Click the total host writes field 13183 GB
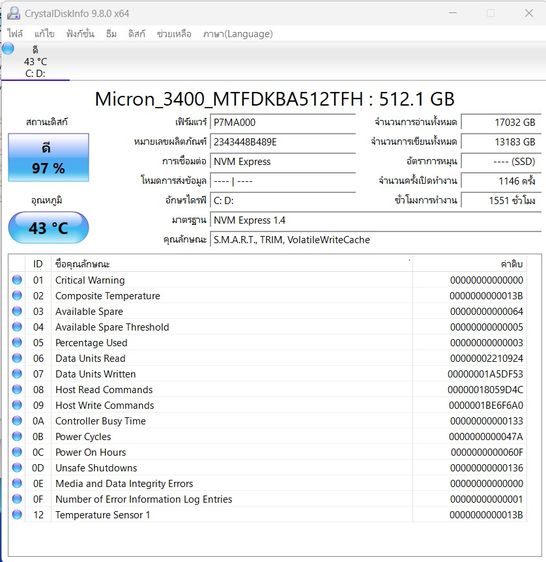The width and height of the screenshot is (546, 562). 501,142
